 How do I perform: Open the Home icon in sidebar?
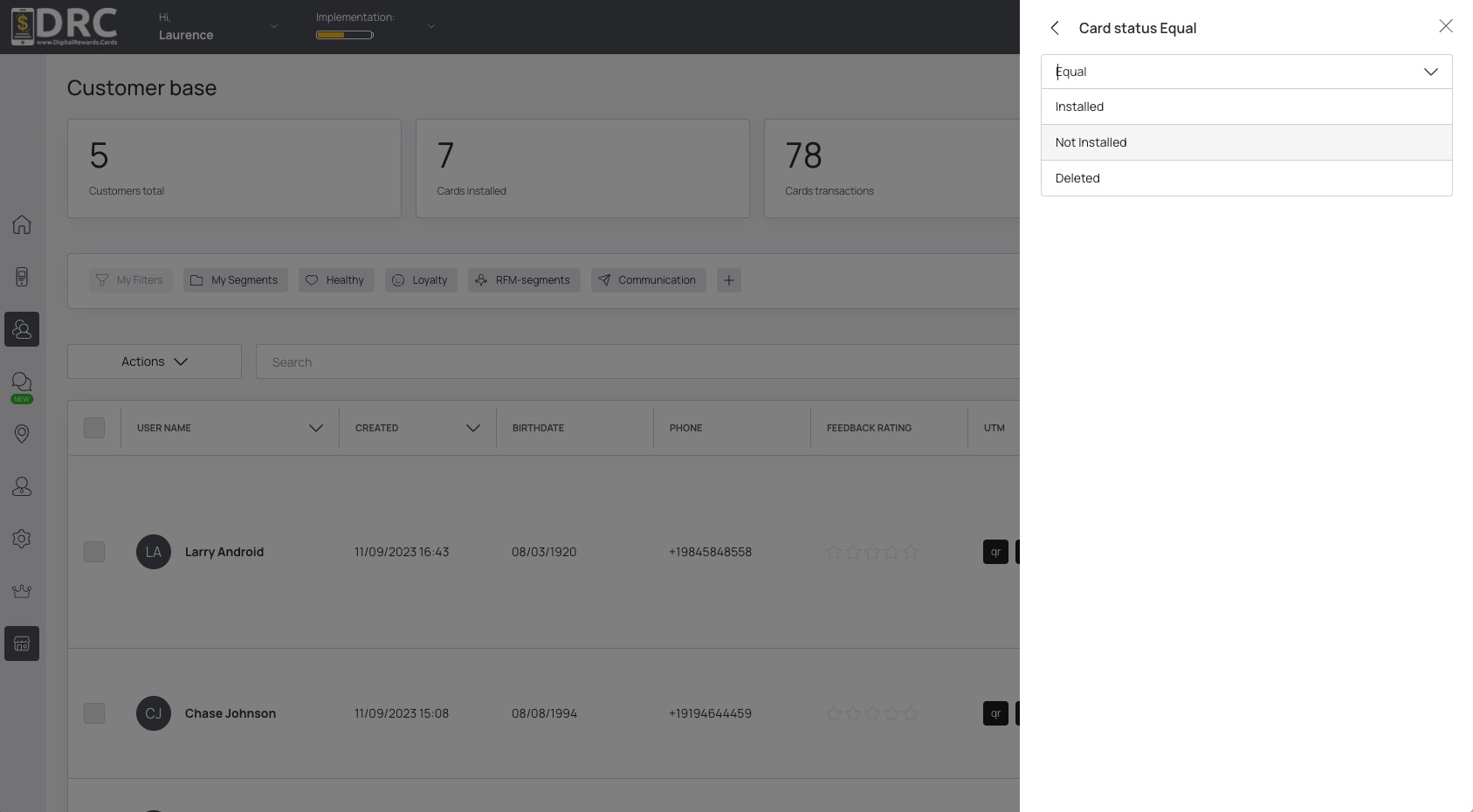click(x=22, y=224)
